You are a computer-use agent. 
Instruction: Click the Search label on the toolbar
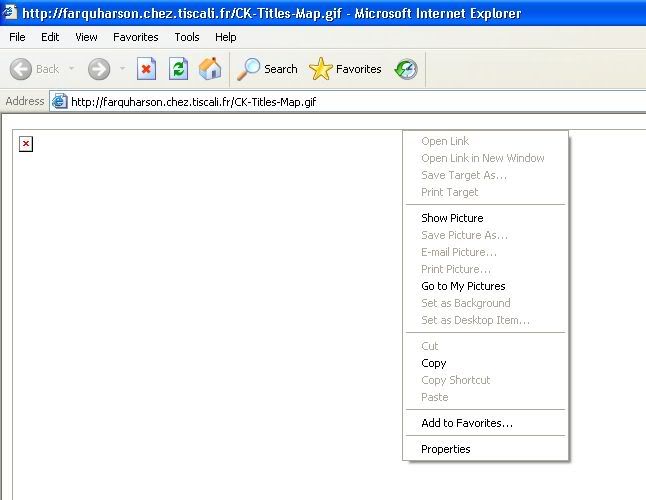281,69
